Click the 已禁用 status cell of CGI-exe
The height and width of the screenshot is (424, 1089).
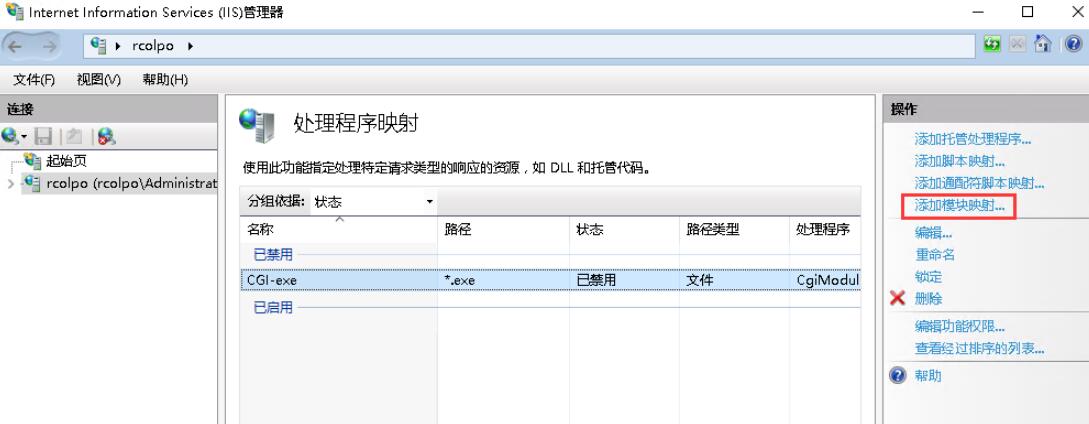[x=596, y=280]
